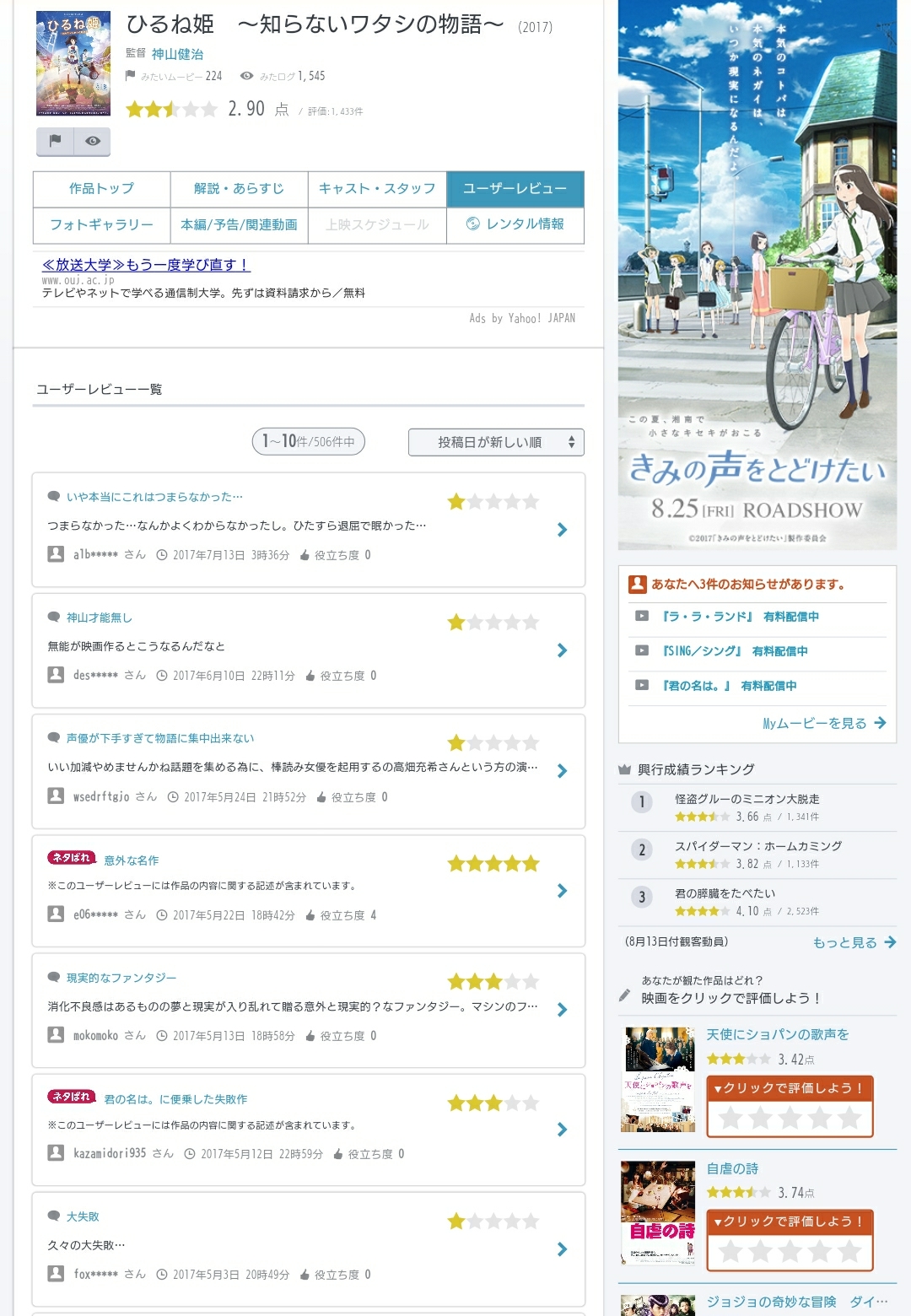Click the notification person icon in あなたへ box
Image resolution: width=911 pixels, height=1316 pixels.
point(638,584)
